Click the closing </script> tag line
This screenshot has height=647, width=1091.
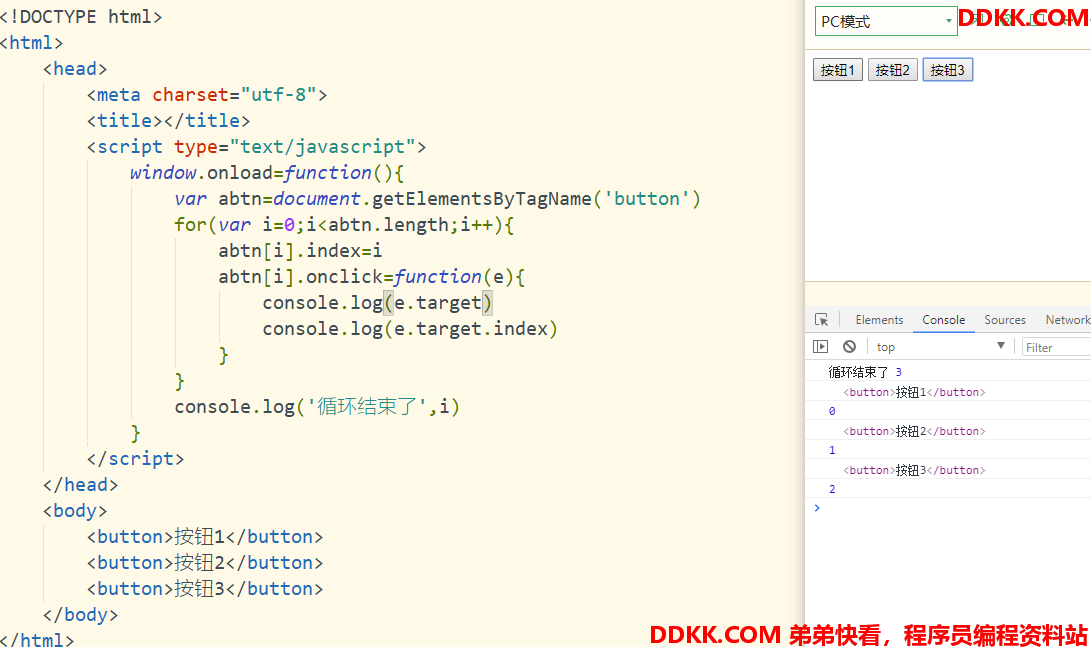(136, 458)
